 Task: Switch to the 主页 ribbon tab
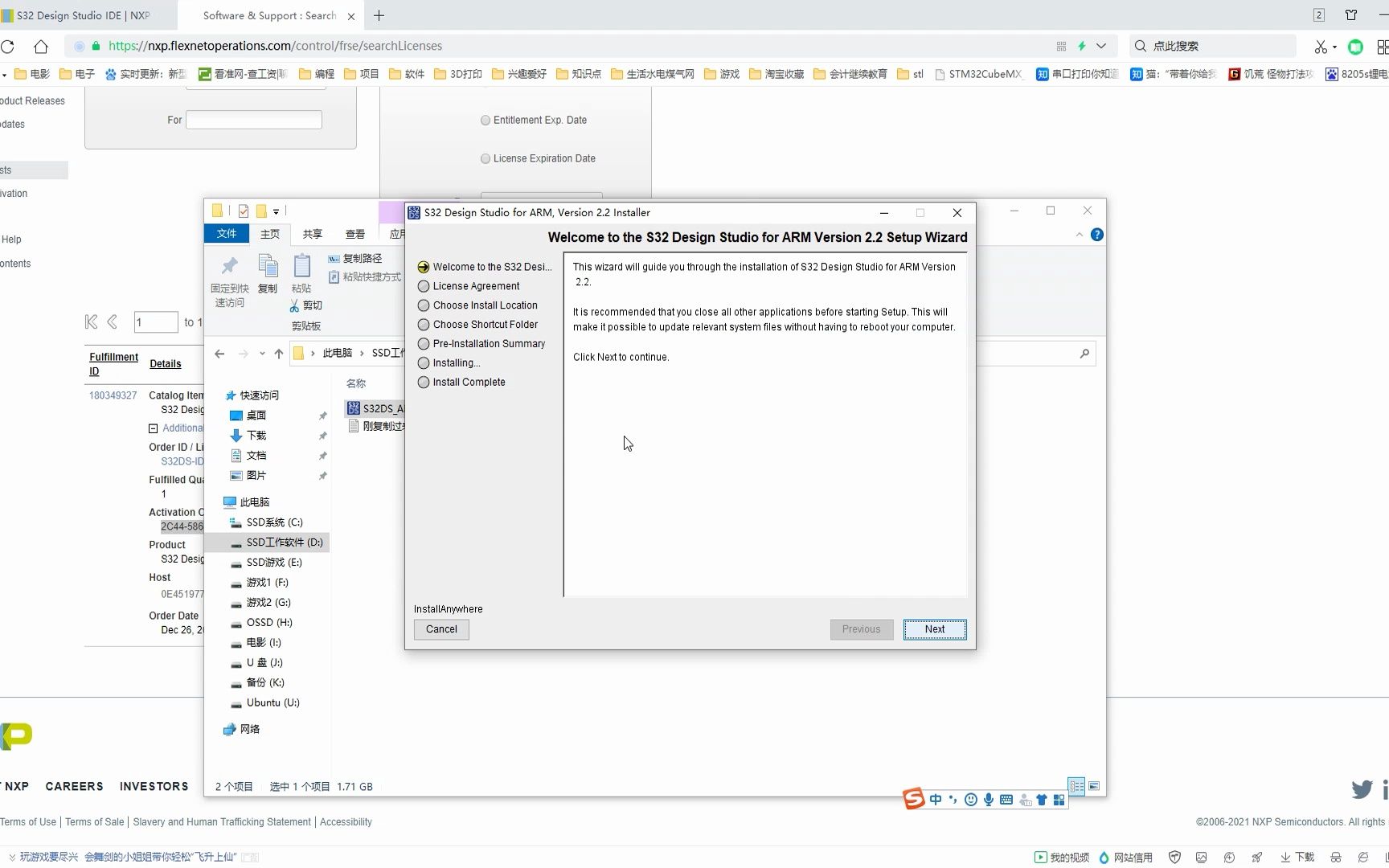(270, 234)
